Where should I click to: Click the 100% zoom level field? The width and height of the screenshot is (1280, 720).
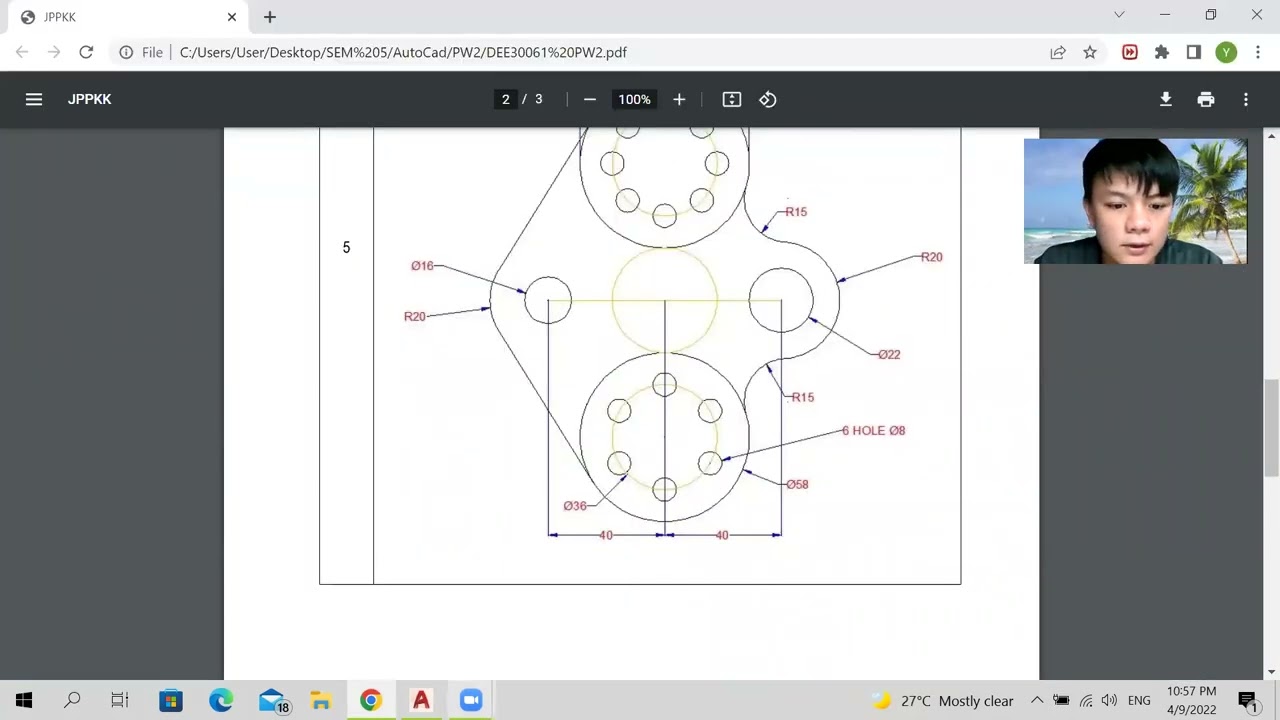tap(634, 99)
